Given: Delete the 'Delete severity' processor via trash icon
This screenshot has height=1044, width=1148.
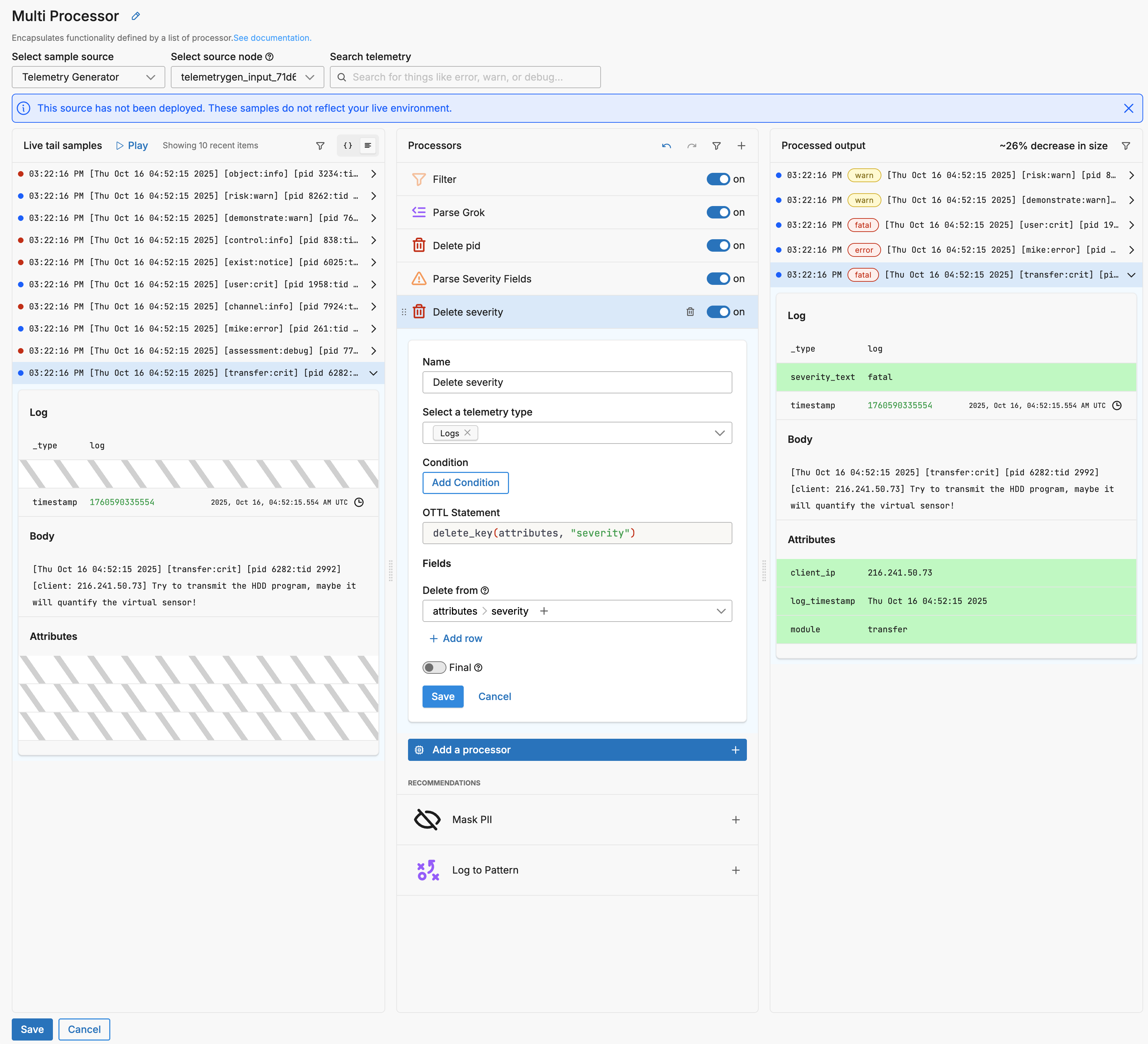Looking at the screenshot, I should point(689,312).
